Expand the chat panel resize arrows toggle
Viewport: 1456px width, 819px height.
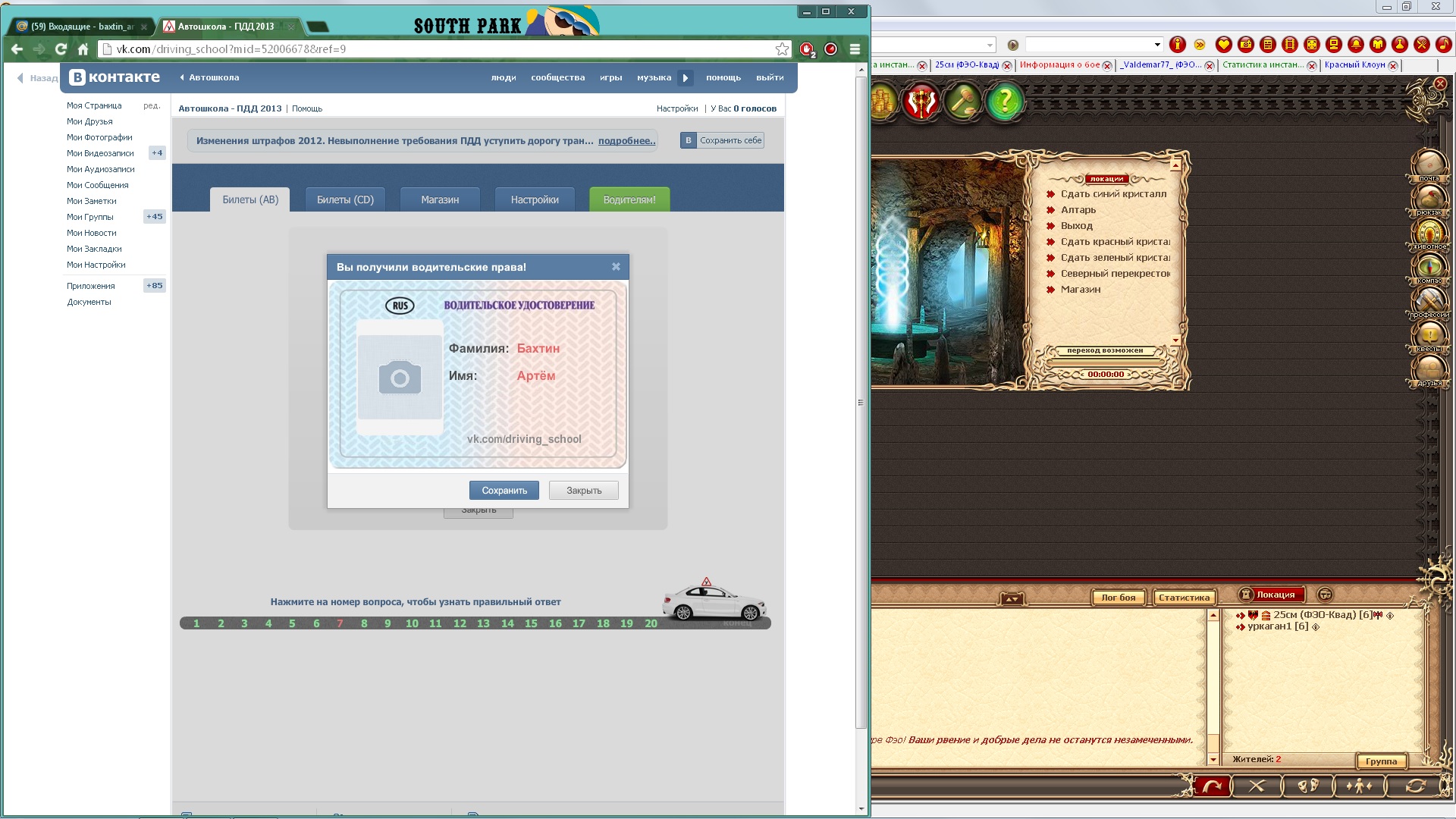[1012, 599]
